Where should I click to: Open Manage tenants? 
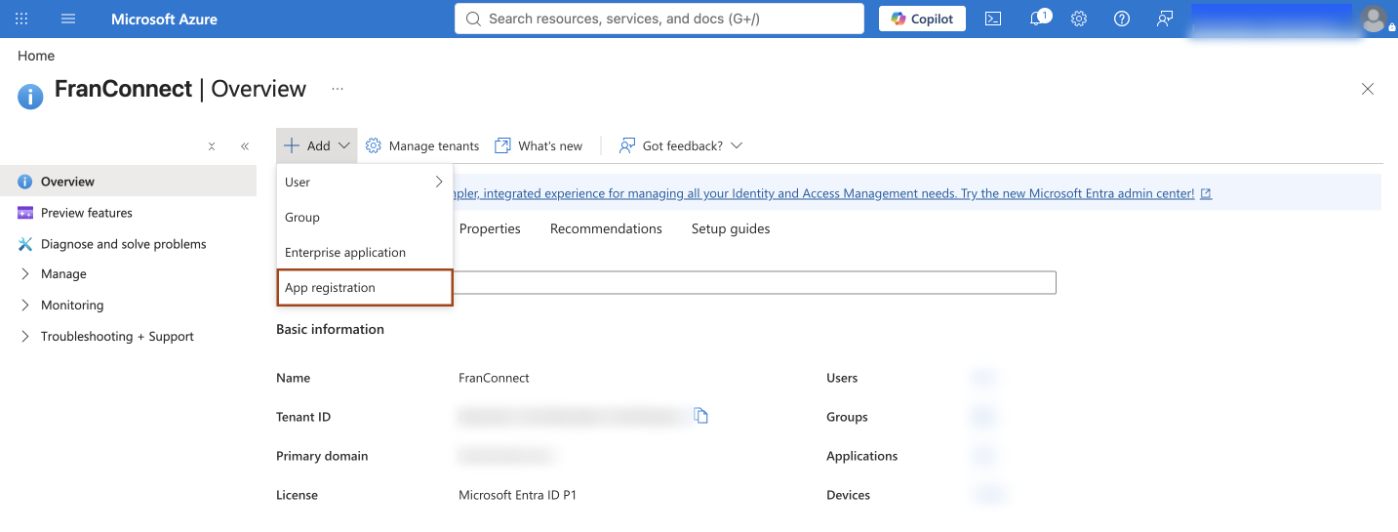(x=422, y=146)
